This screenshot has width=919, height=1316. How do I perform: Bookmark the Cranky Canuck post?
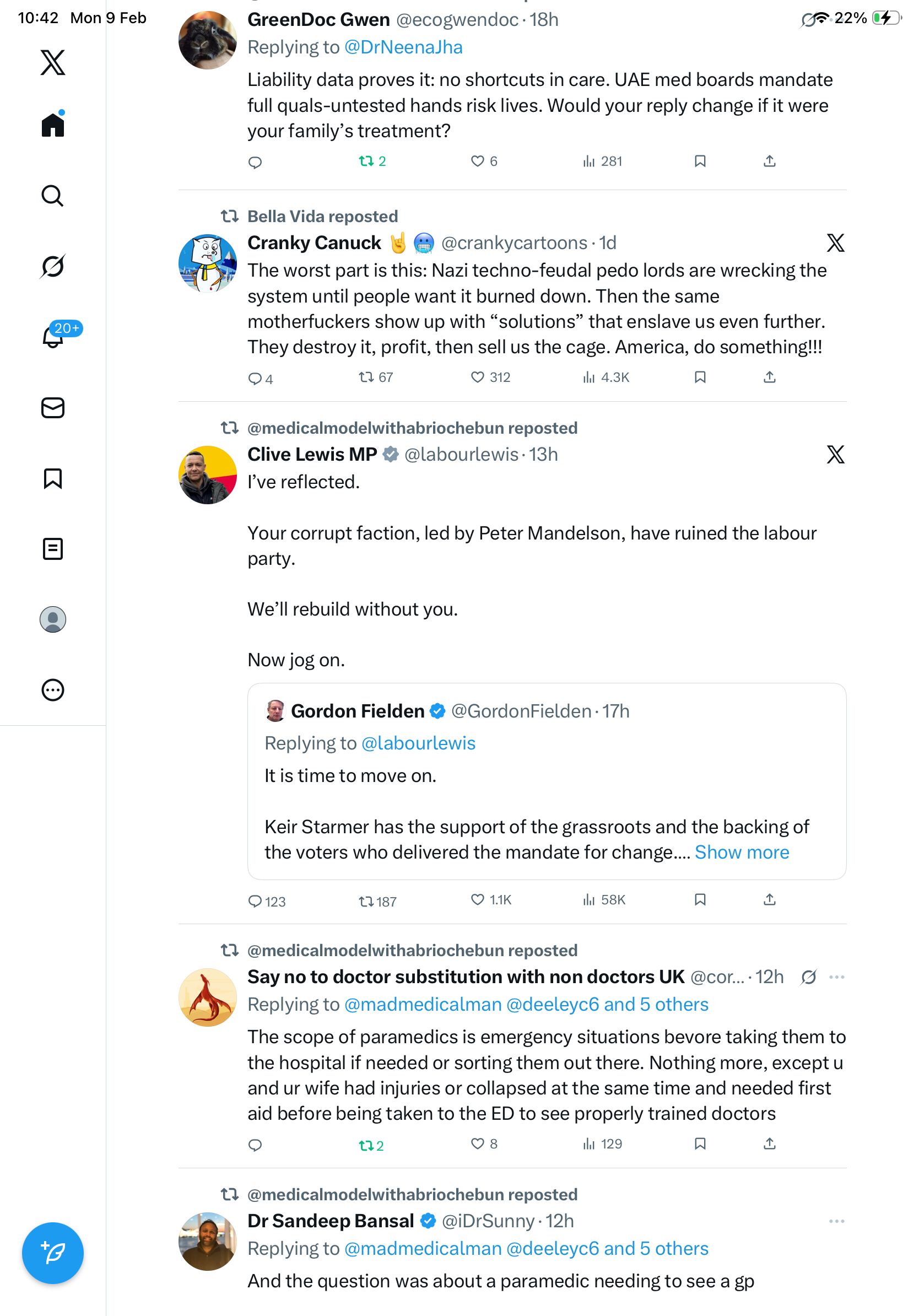pos(700,377)
